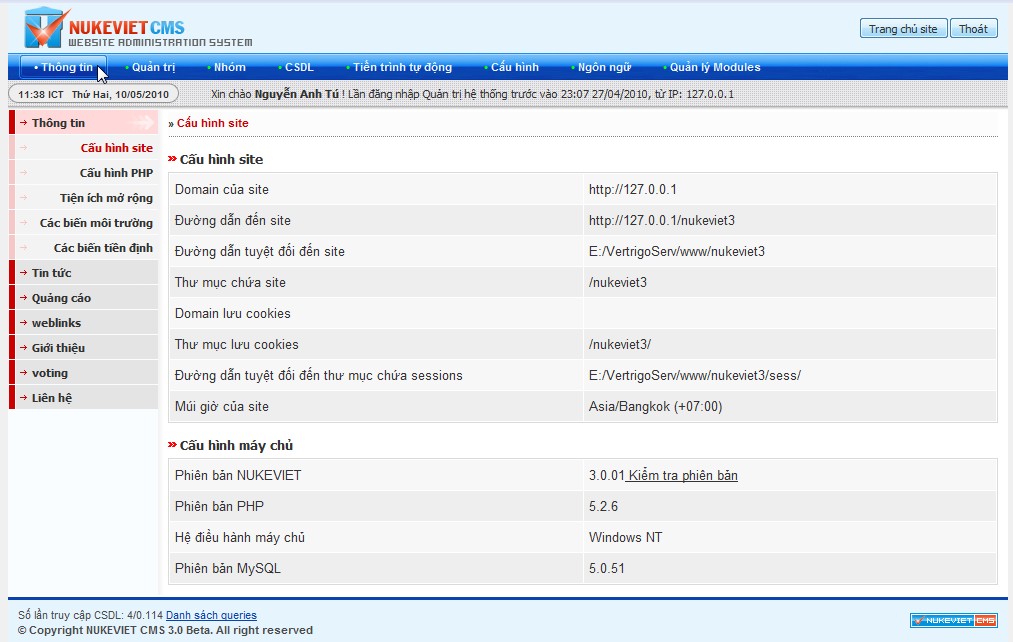
Task: Click the NukeViet CMS logo
Action: coord(138,28)
